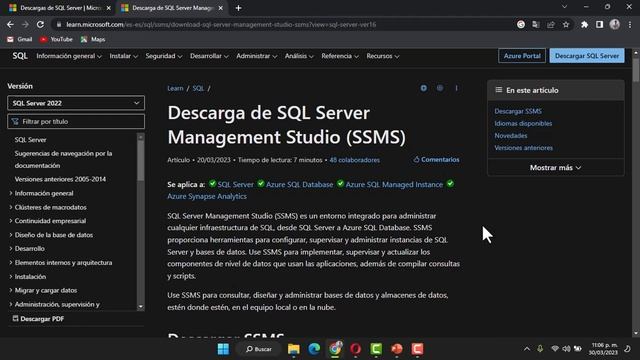The height and width of the screenshot is (360, 640).
Task: Switch to Chrome in the taskbar
Action: point(335,349)
